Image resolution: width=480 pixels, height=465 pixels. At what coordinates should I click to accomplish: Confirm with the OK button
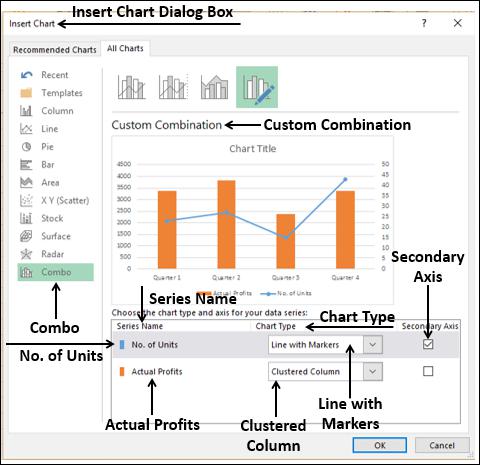pyautogui.click(x=380, y=445)
